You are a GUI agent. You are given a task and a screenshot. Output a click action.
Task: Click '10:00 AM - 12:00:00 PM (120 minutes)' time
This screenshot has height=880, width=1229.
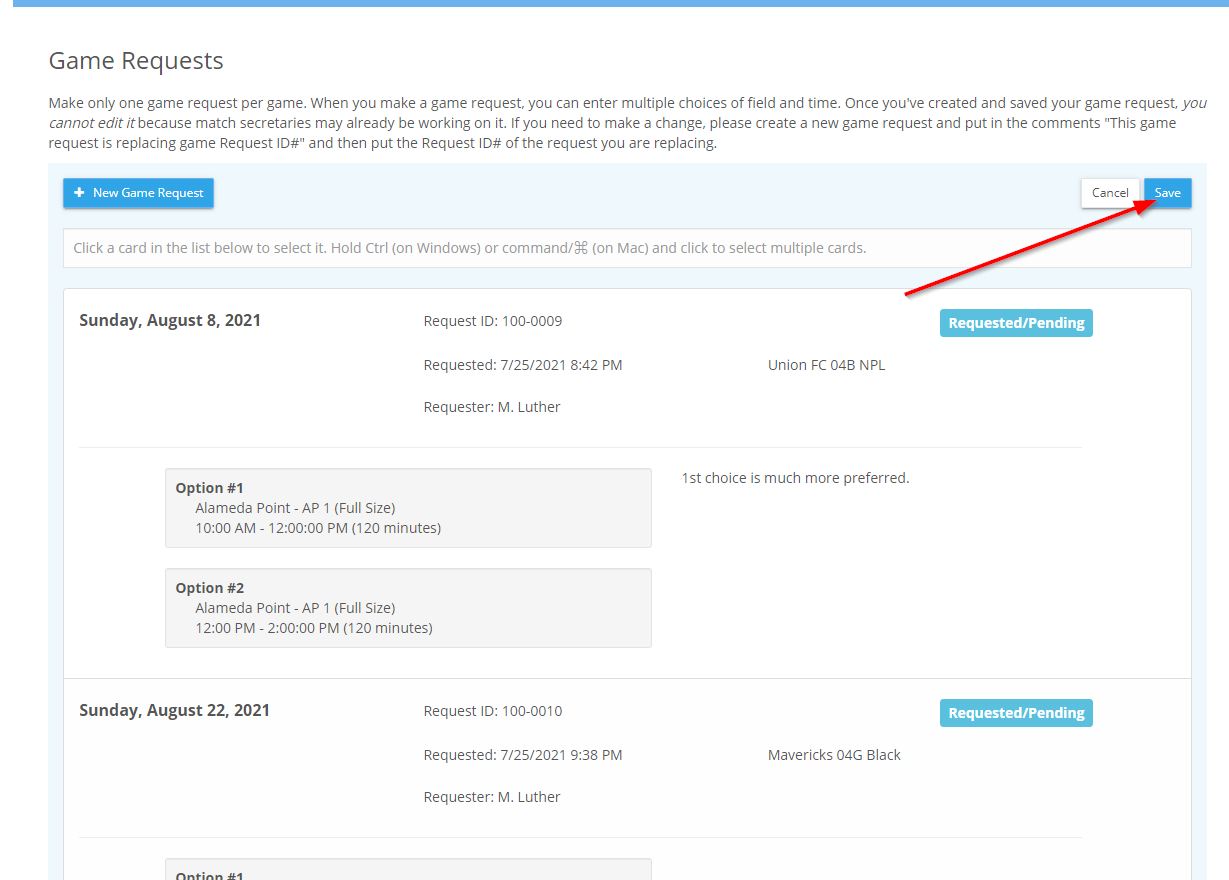coord(318,528)
